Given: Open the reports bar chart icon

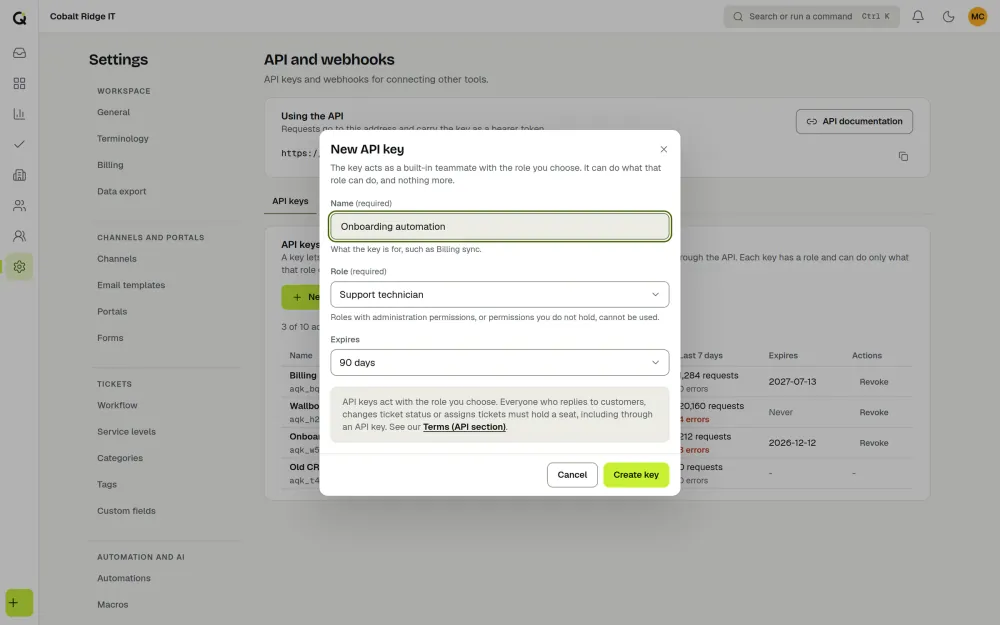Looking at the screenshot, I should (19, 114).
